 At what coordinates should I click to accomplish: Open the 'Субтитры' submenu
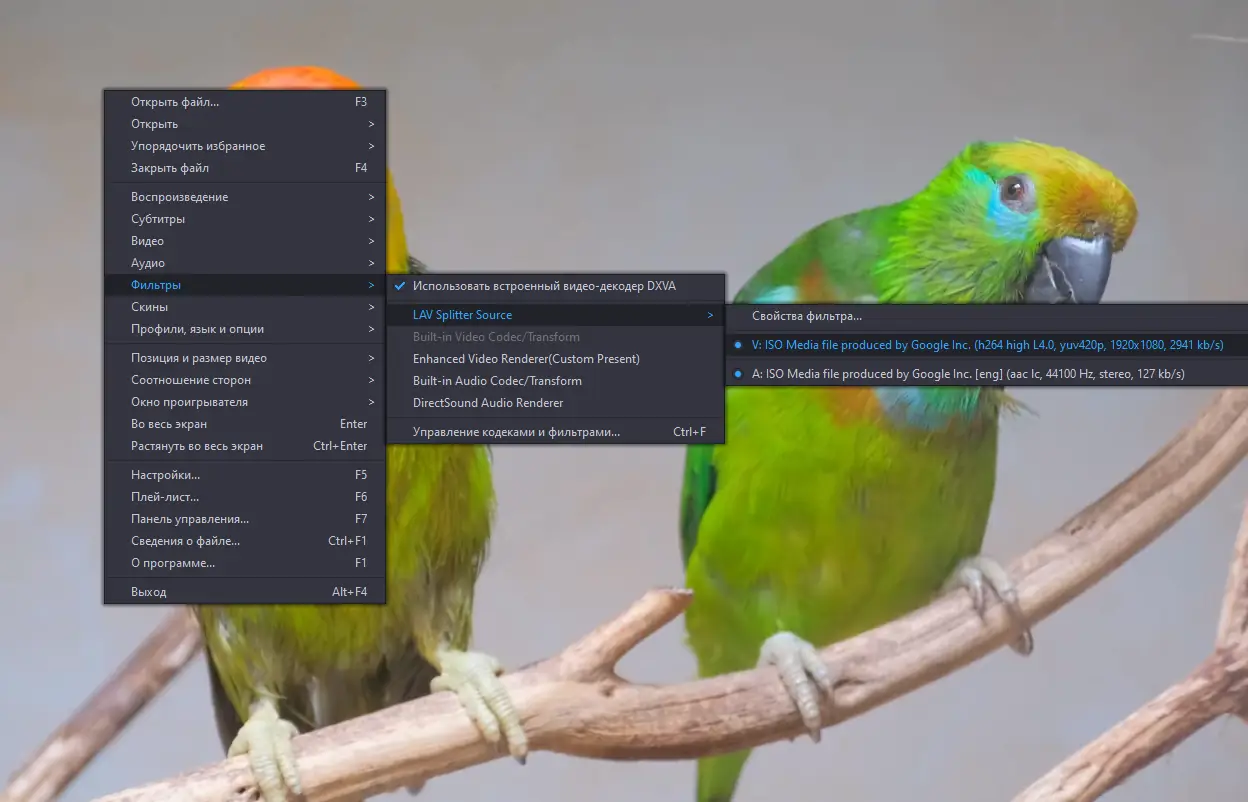point(245,219)
